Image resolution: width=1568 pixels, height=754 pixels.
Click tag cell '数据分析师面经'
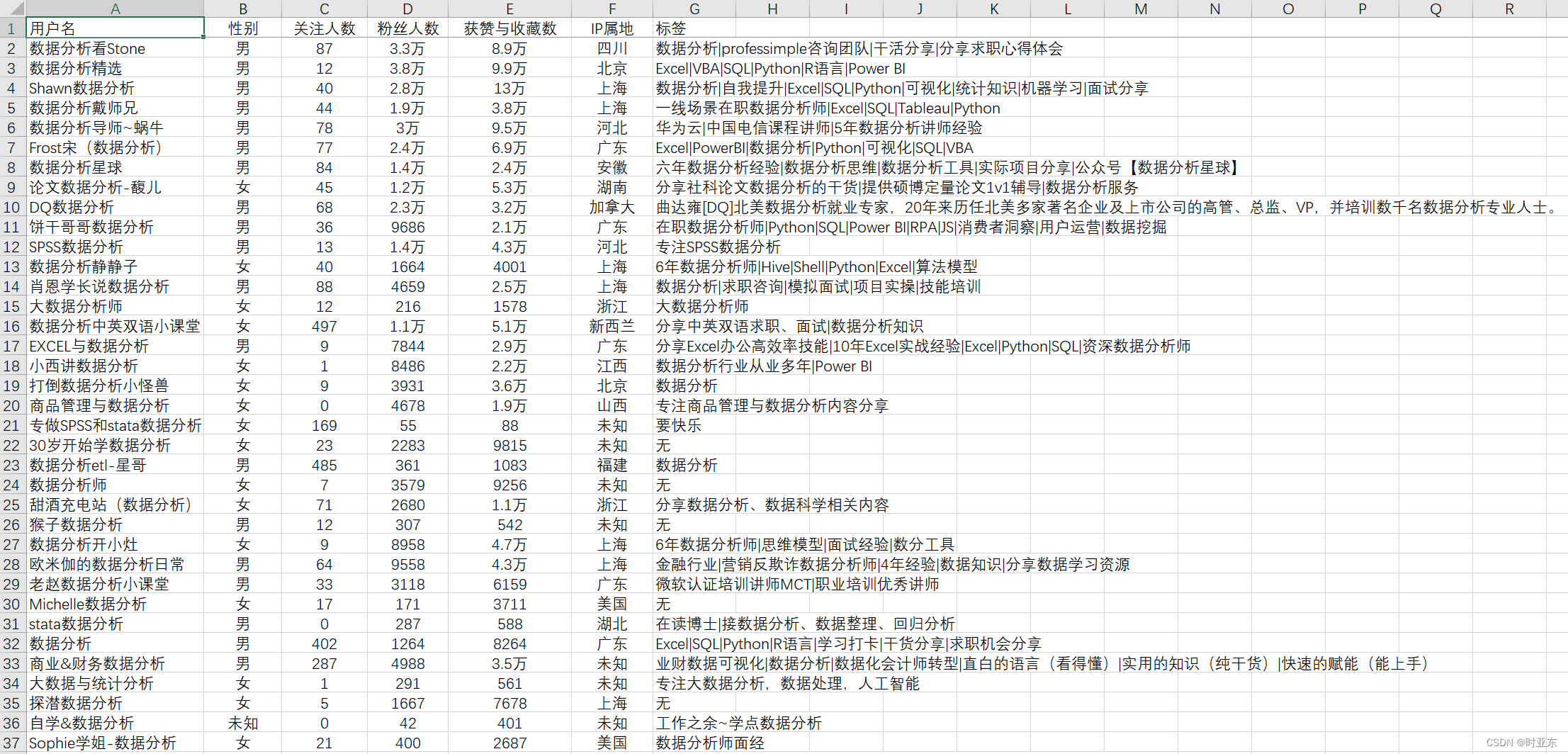pyautogui.click(x=710, y=743)
